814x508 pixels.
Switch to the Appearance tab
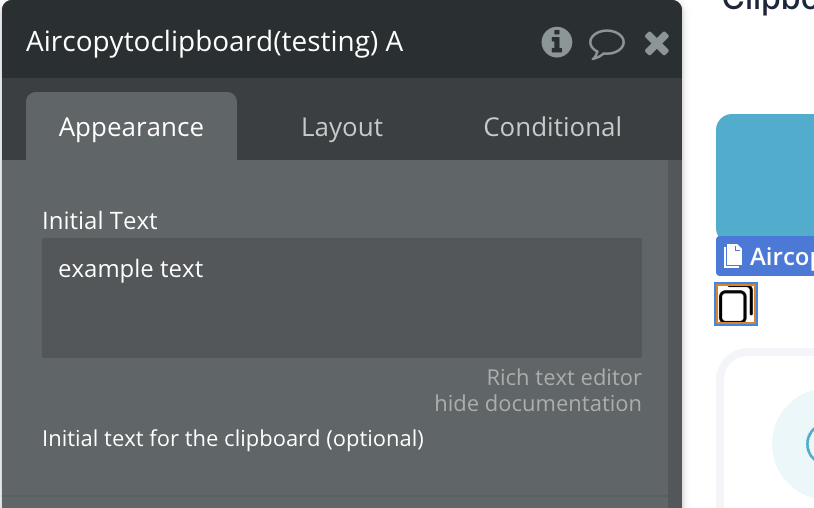[x=131, y=127]
